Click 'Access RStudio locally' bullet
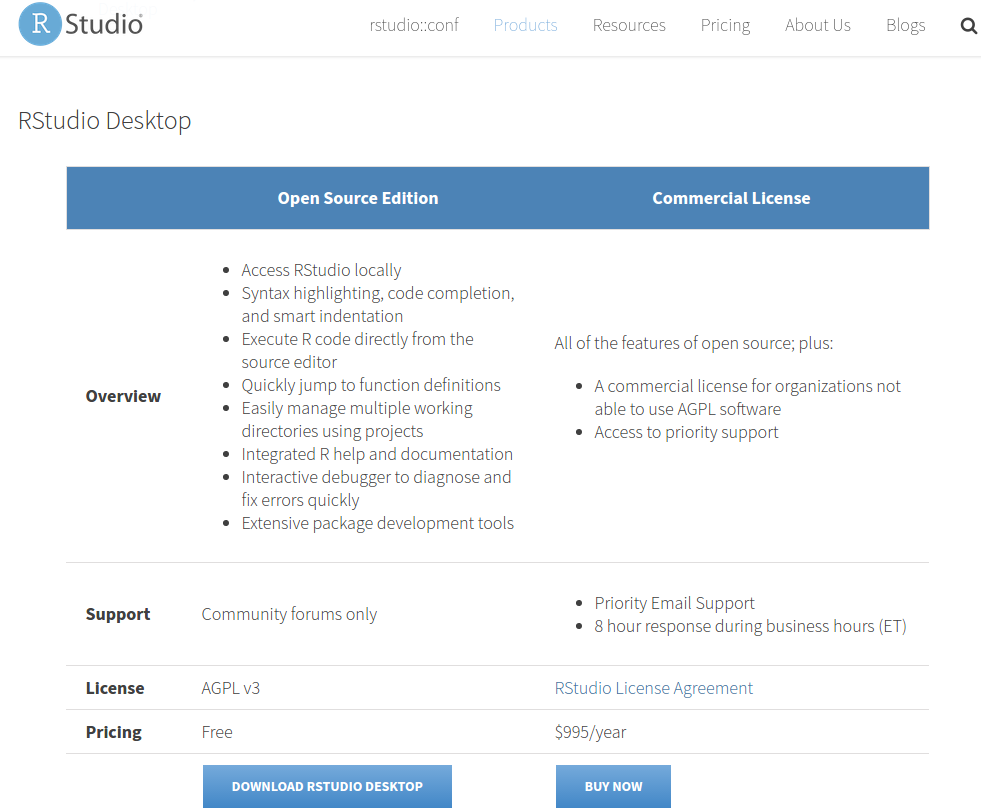 pyautogui.click(x=321, y=270)
